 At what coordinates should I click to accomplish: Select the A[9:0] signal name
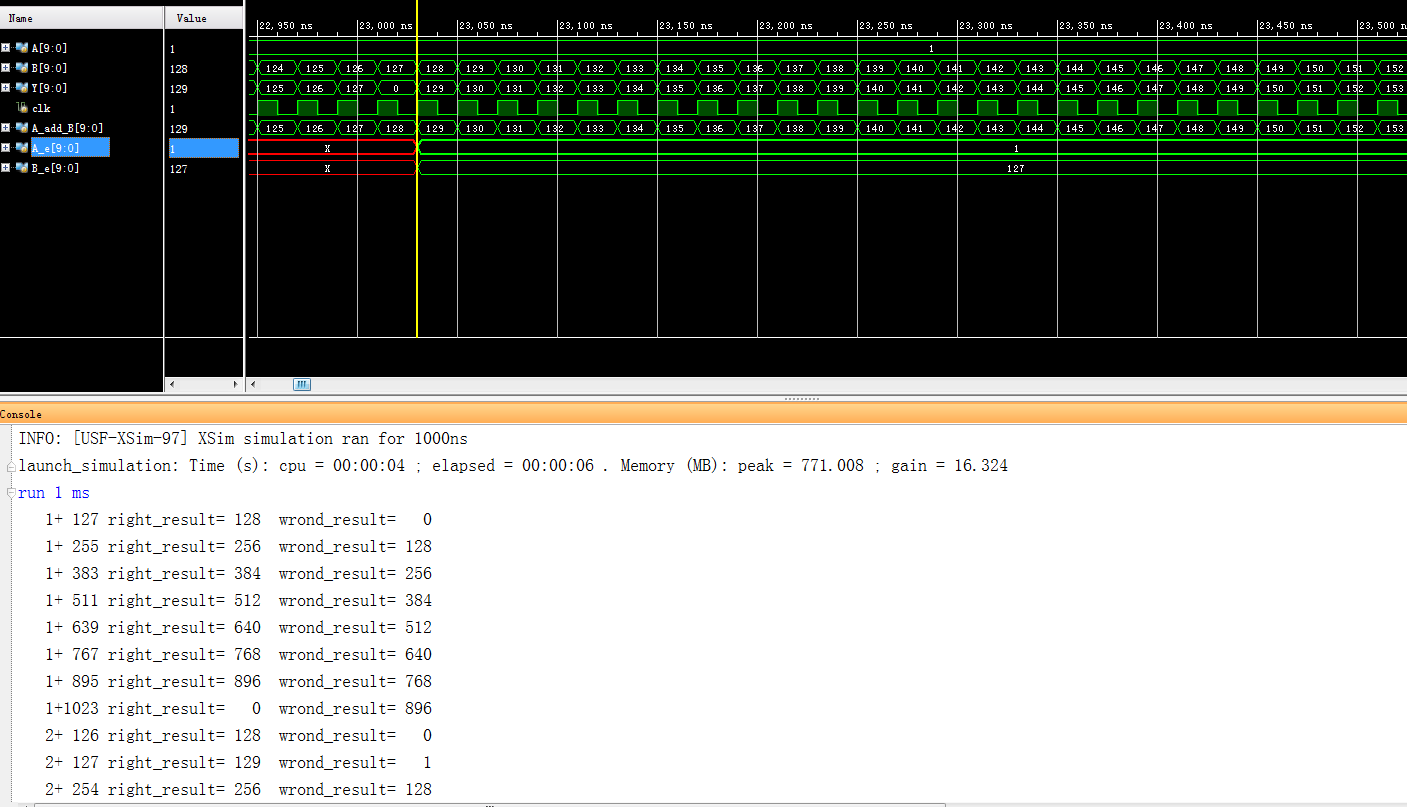click(49, 48)
